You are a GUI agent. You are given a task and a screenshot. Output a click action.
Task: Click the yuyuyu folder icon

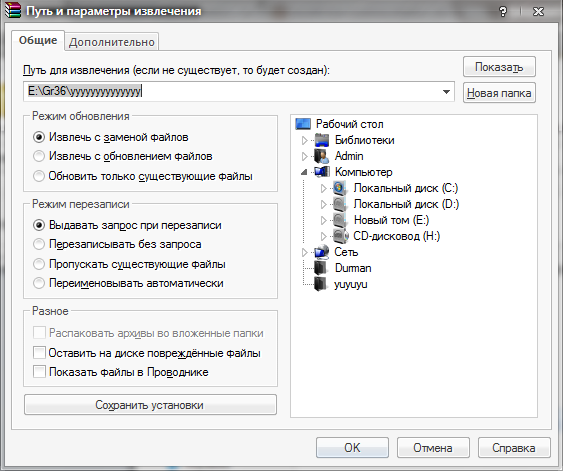(321, 284)
